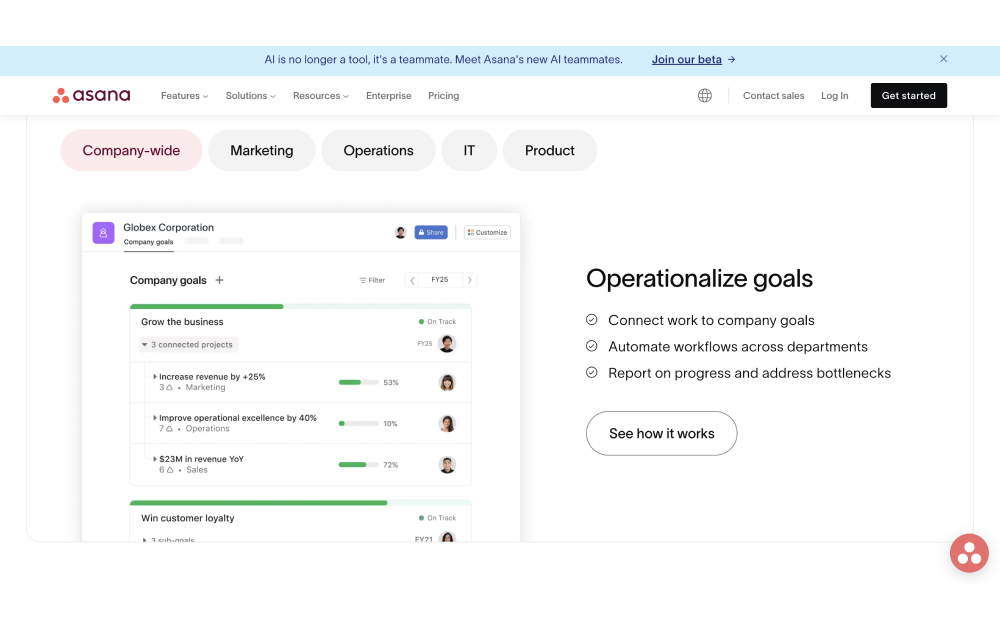Open the chat support bubble
The image size is (1000, 627).
pyautogui.click(x=968, y=553)
